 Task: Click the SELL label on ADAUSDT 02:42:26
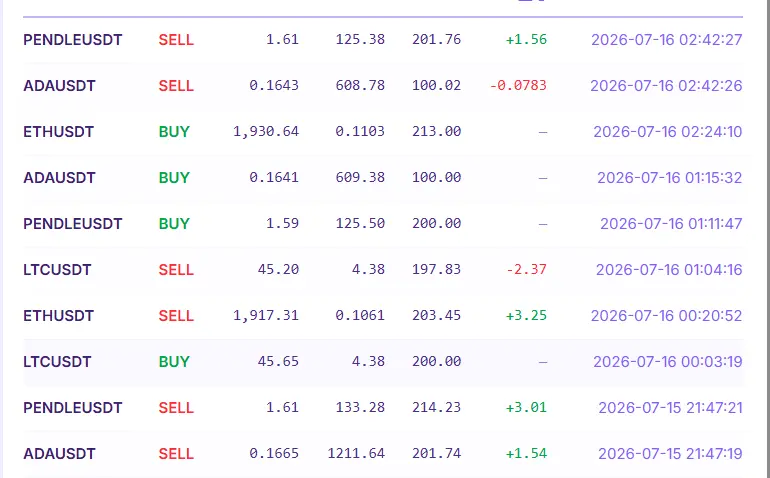coord(176,85)
